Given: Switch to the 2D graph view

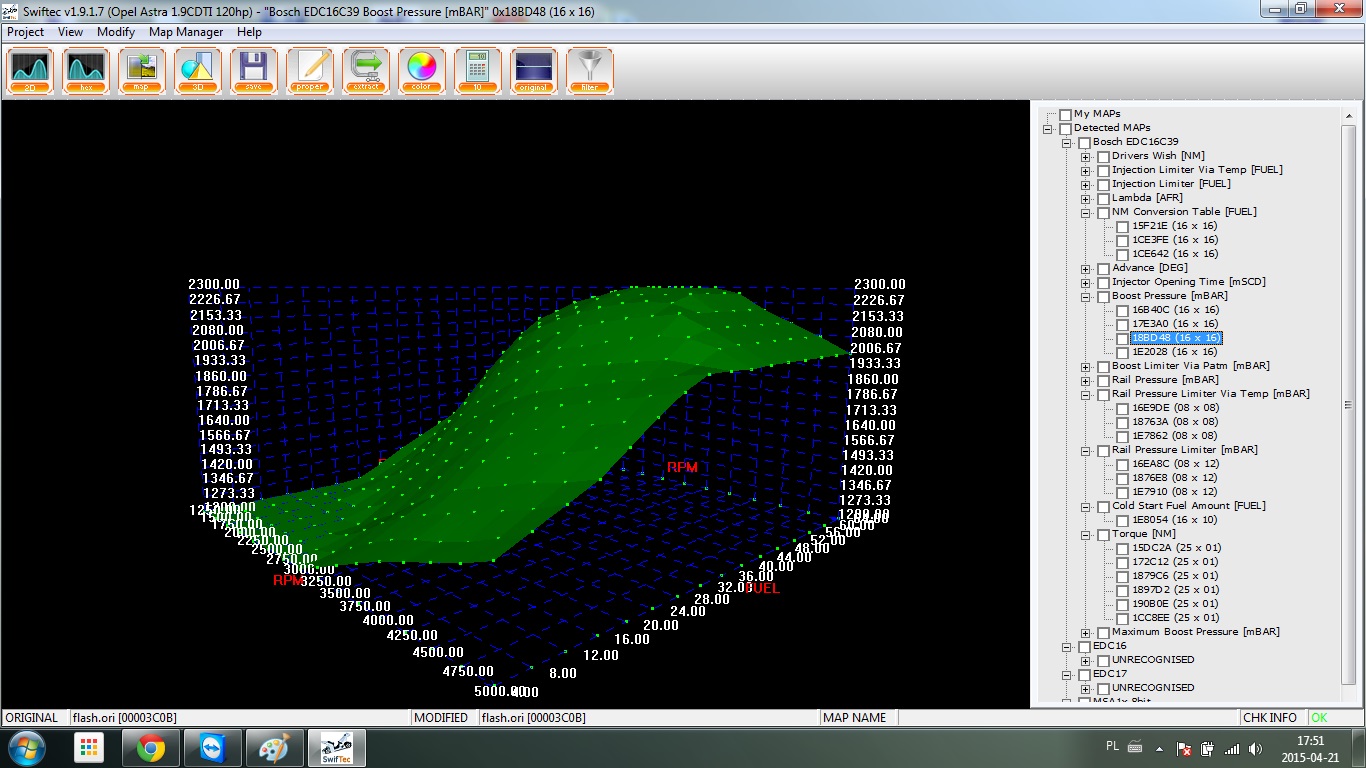Looking at the screenshot, I should pyautogui.click(x=30, y=70).
